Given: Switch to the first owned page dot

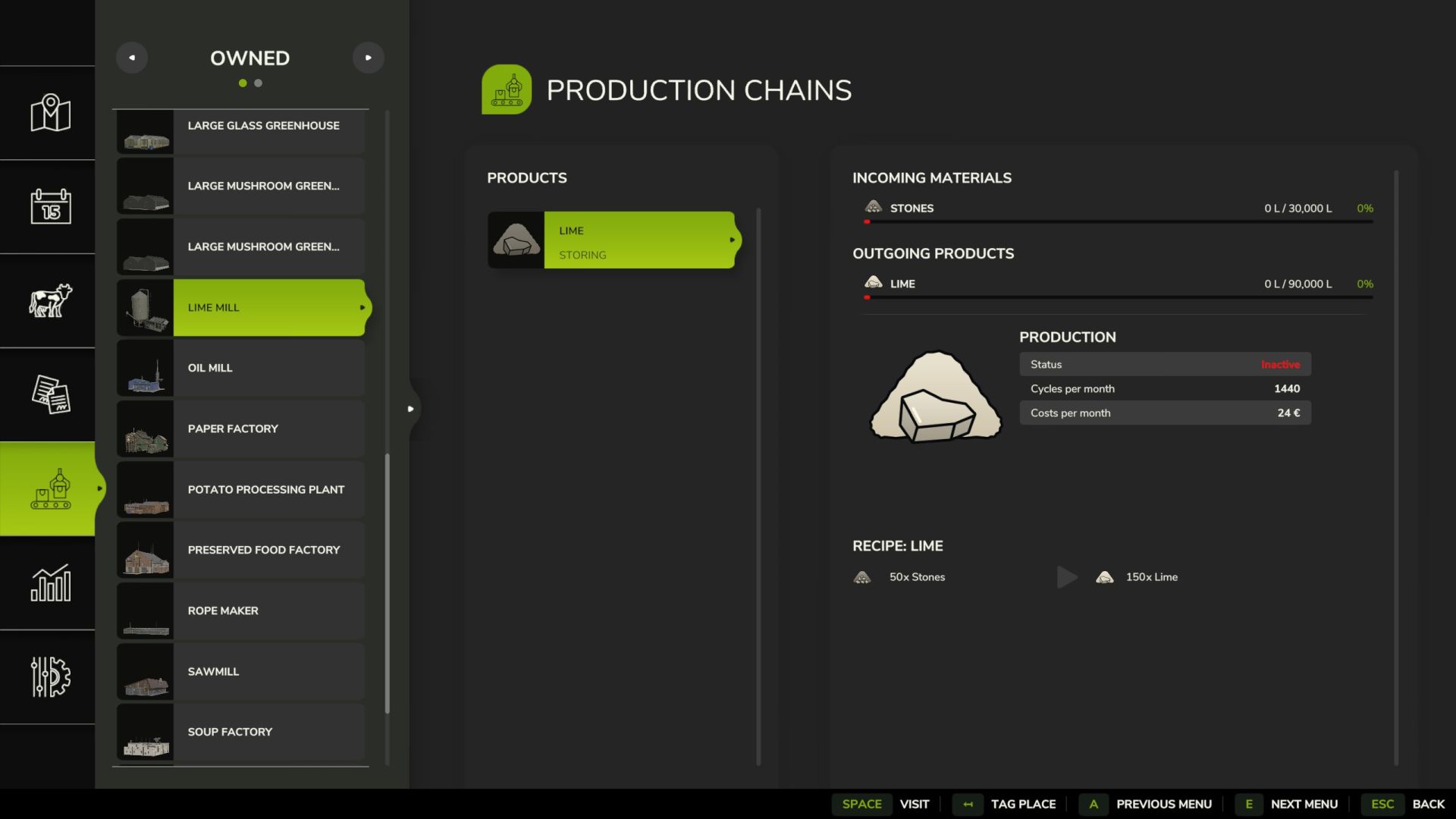Looking at the screenshot, I should (243, 83).
